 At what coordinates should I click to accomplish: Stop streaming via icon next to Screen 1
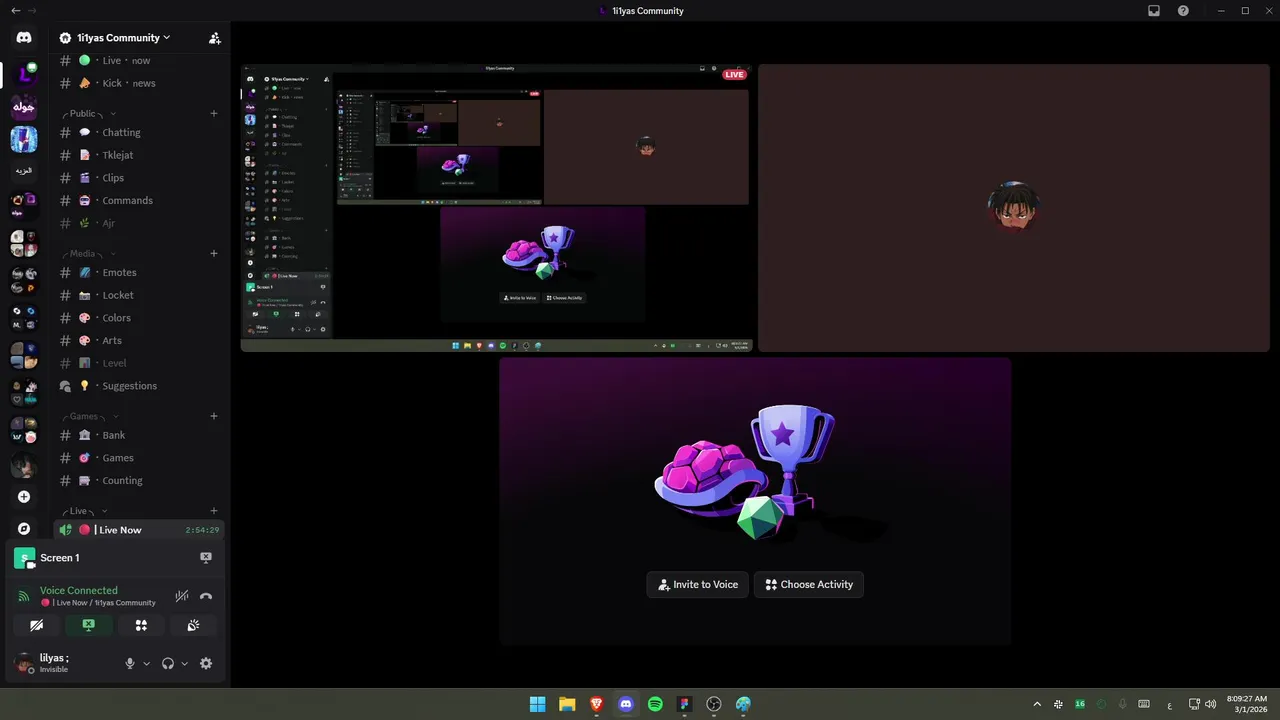(206, 558)
